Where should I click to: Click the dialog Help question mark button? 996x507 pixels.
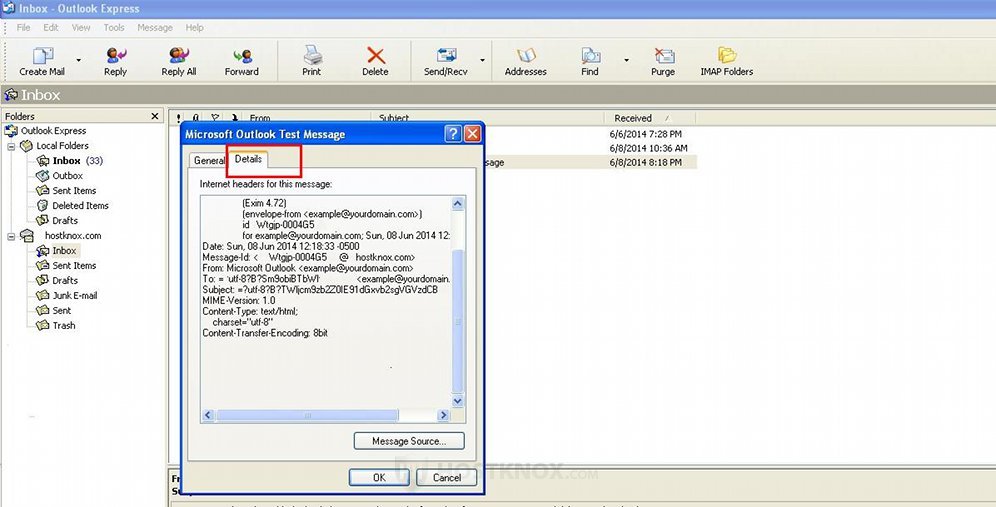coord(453,134)
